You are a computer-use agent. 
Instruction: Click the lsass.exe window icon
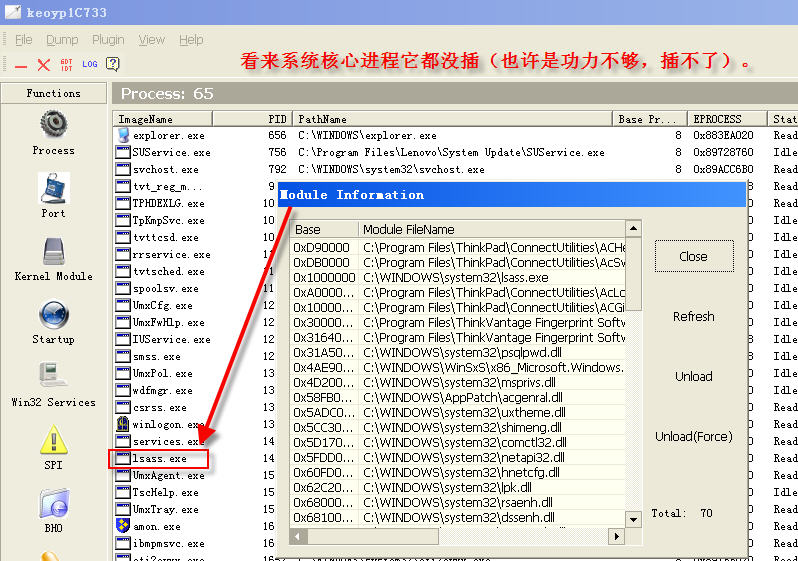click(123, 458)
